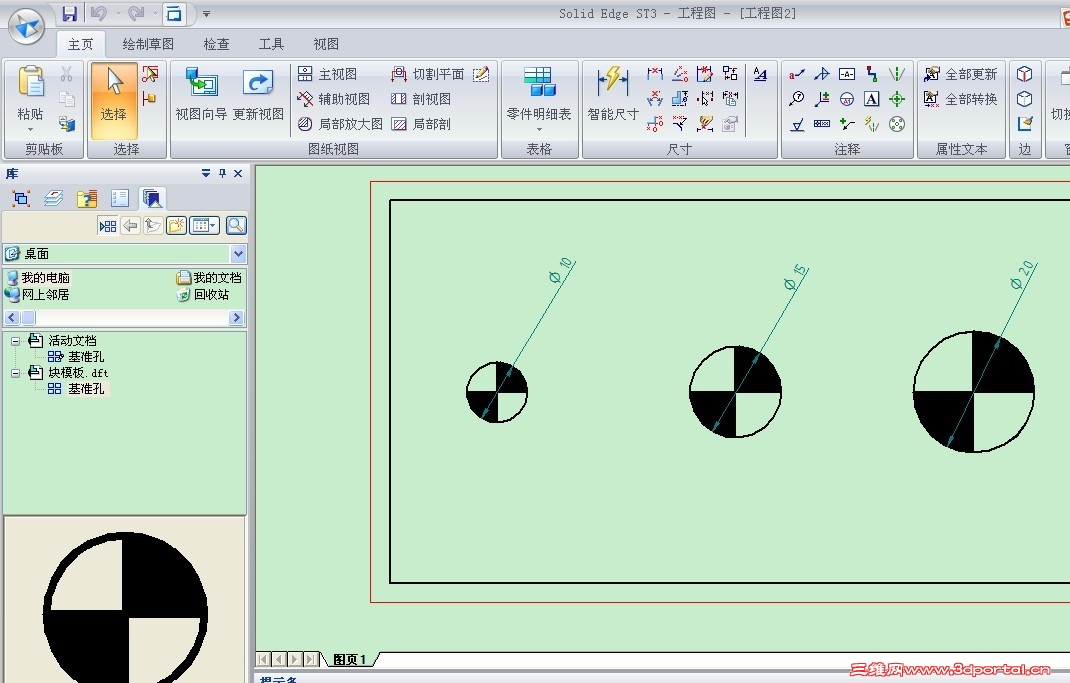Expand the 零件明细表 dropdown arrow
Image resolution: width=1070 pixels, height=683 pixels.
[x=539, y=129]
